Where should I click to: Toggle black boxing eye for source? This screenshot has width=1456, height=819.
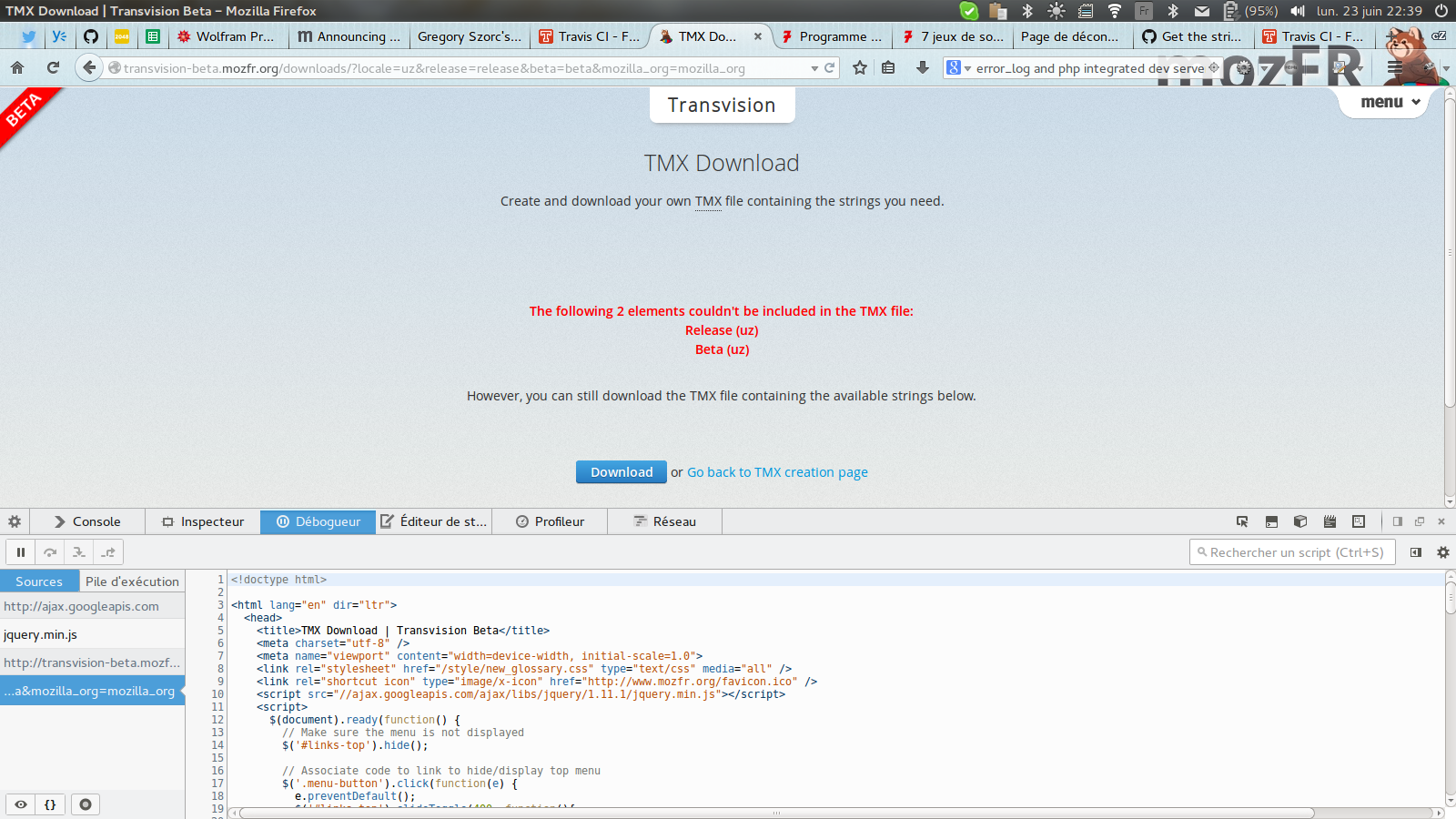coord(21,804)
